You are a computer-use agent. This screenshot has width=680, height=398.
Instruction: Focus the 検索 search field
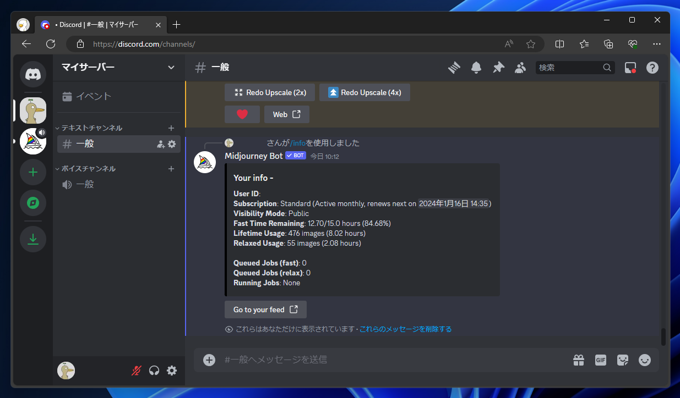coord(575,68)
